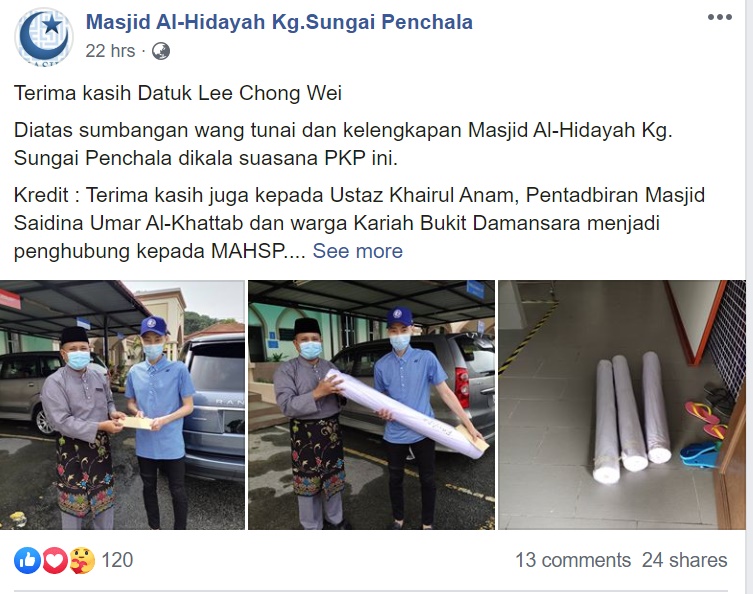
Task: Click the sumbangan wang tunai paragraph
Action: [343, 144]
